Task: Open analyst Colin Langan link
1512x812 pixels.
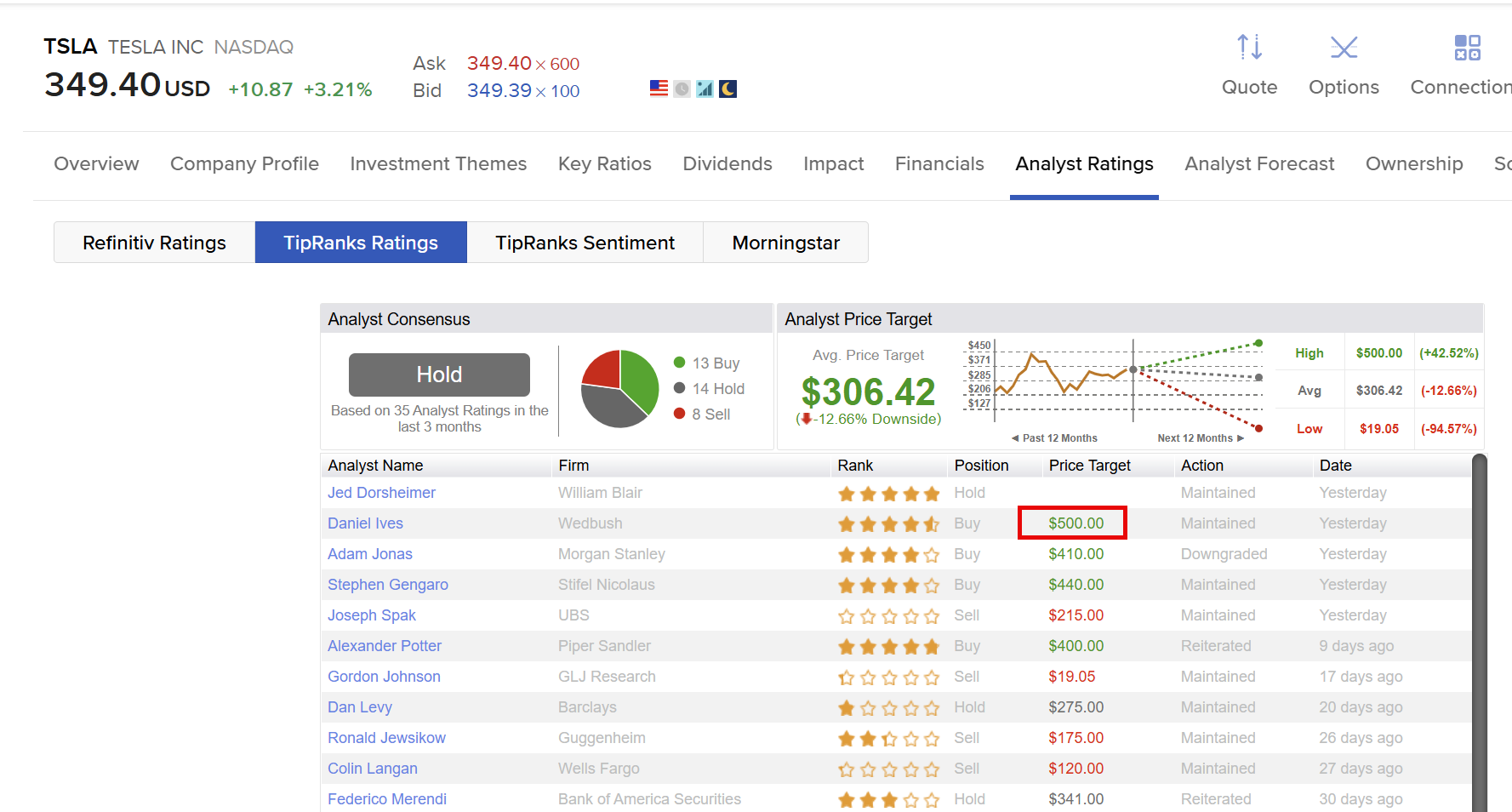Action: [x=373, y=769]
